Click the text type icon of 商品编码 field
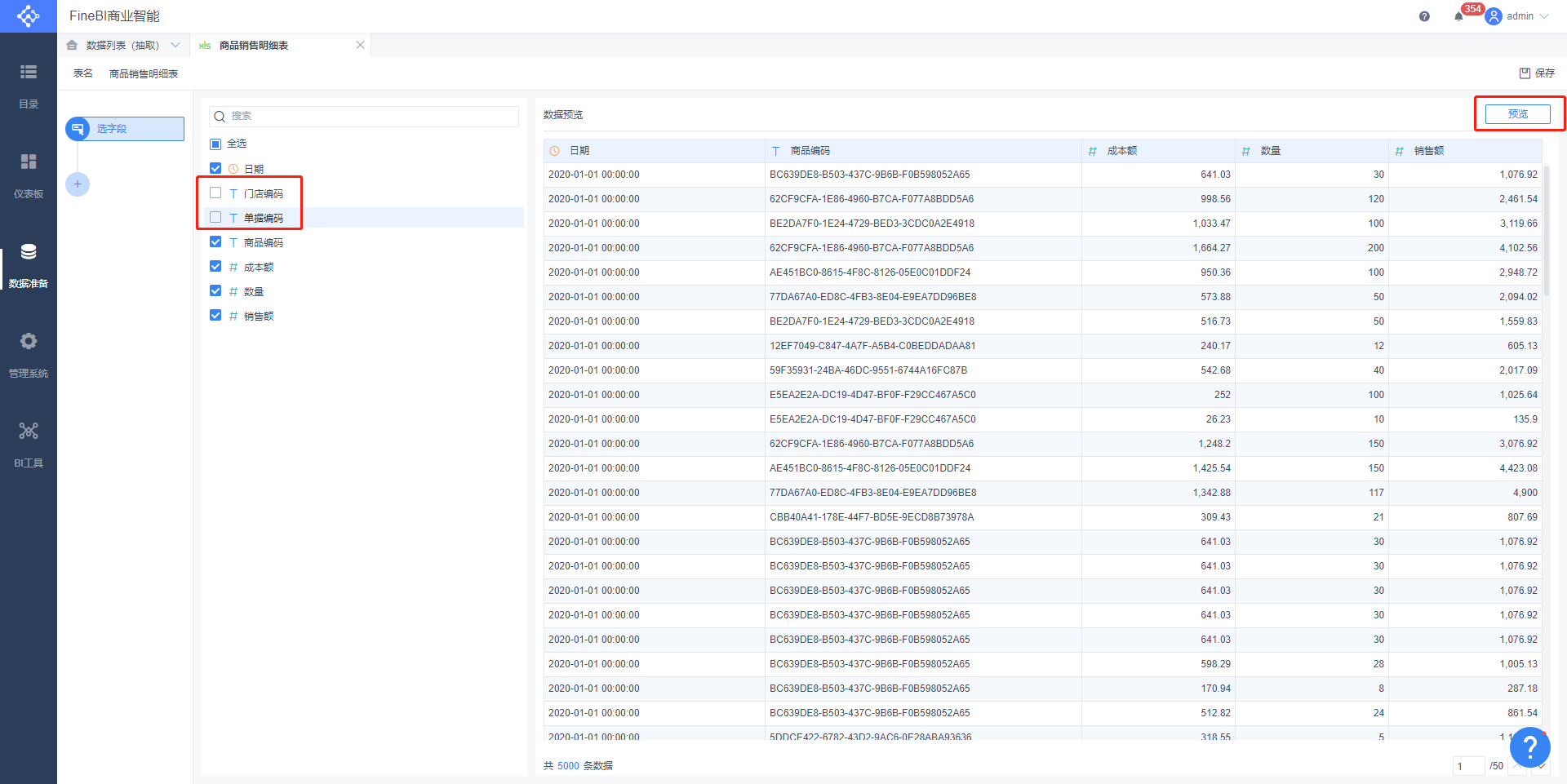The width and height of the screenshot is (1567, 784). tap(233, 242)
